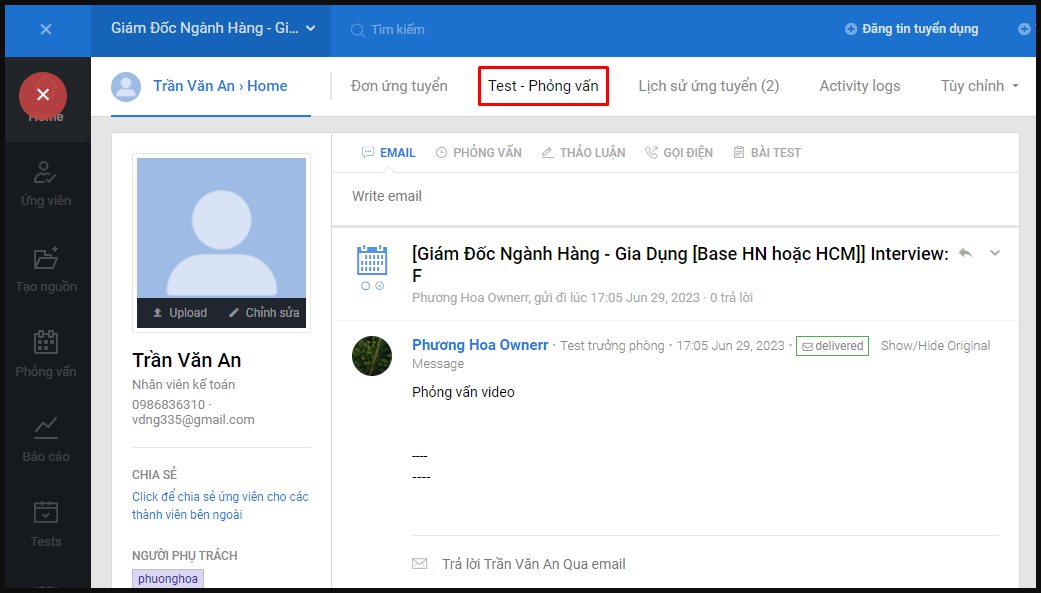Click the candidate profile photo placeholder
Image resolution: width=1041 pixels, height=593 pixels.
pos(221,228)
